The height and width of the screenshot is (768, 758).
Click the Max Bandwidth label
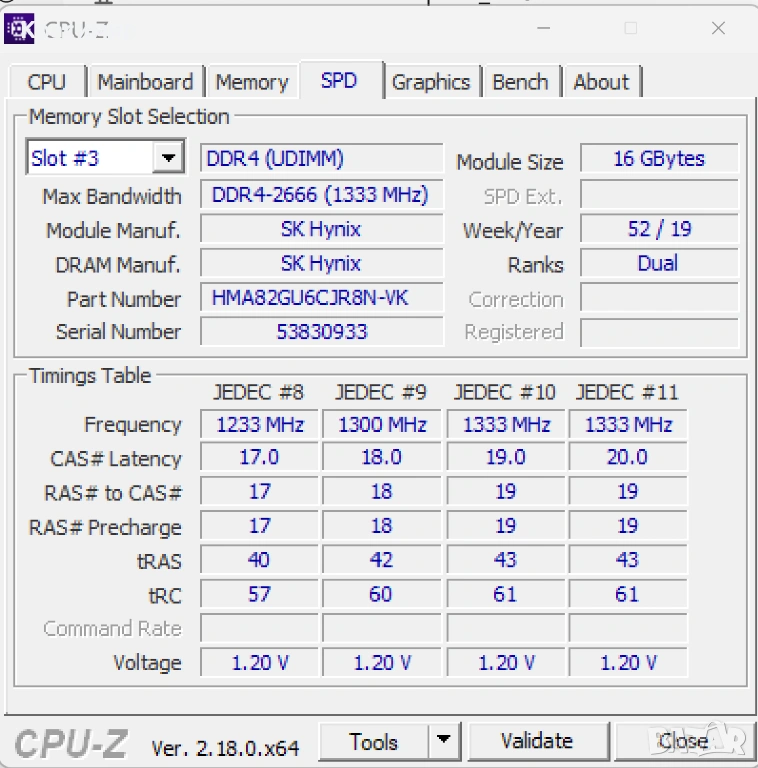[x=112, y=196]
